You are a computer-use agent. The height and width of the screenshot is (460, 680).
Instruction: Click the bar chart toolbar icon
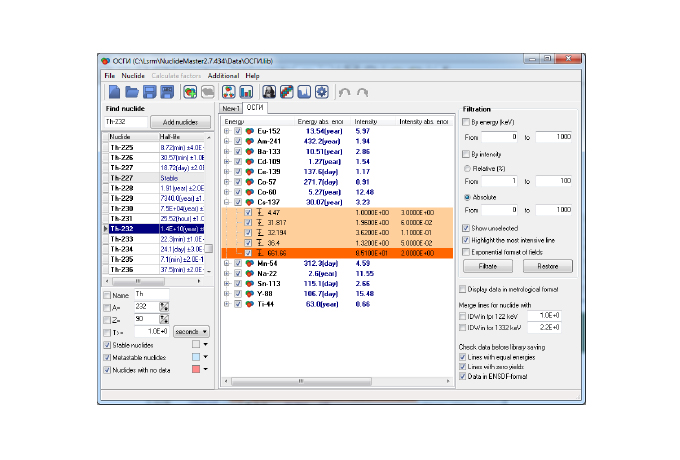tap(245, 92)
